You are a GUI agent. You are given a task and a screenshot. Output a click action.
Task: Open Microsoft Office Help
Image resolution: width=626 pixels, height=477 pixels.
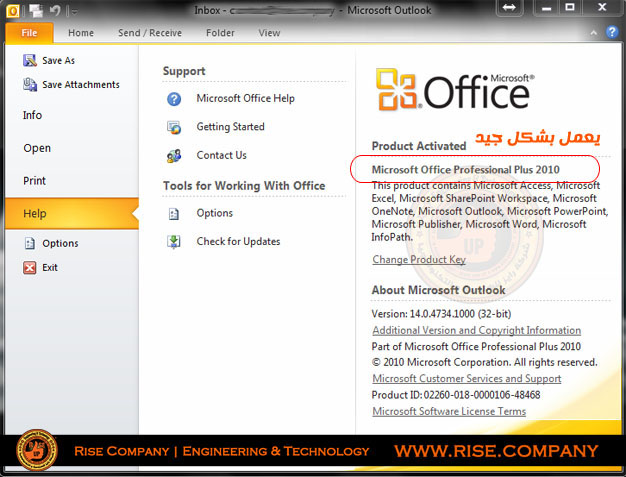(x=246, y=99)
